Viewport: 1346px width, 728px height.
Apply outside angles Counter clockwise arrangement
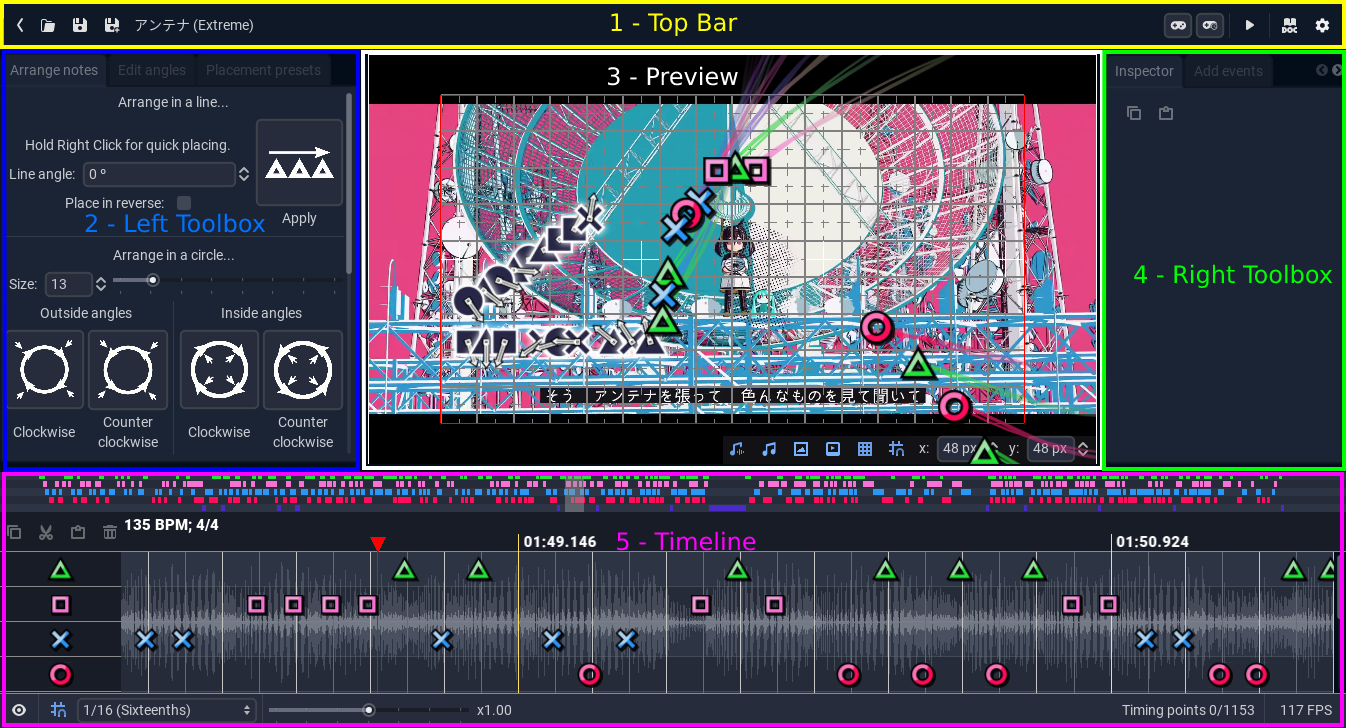[128, 370]
